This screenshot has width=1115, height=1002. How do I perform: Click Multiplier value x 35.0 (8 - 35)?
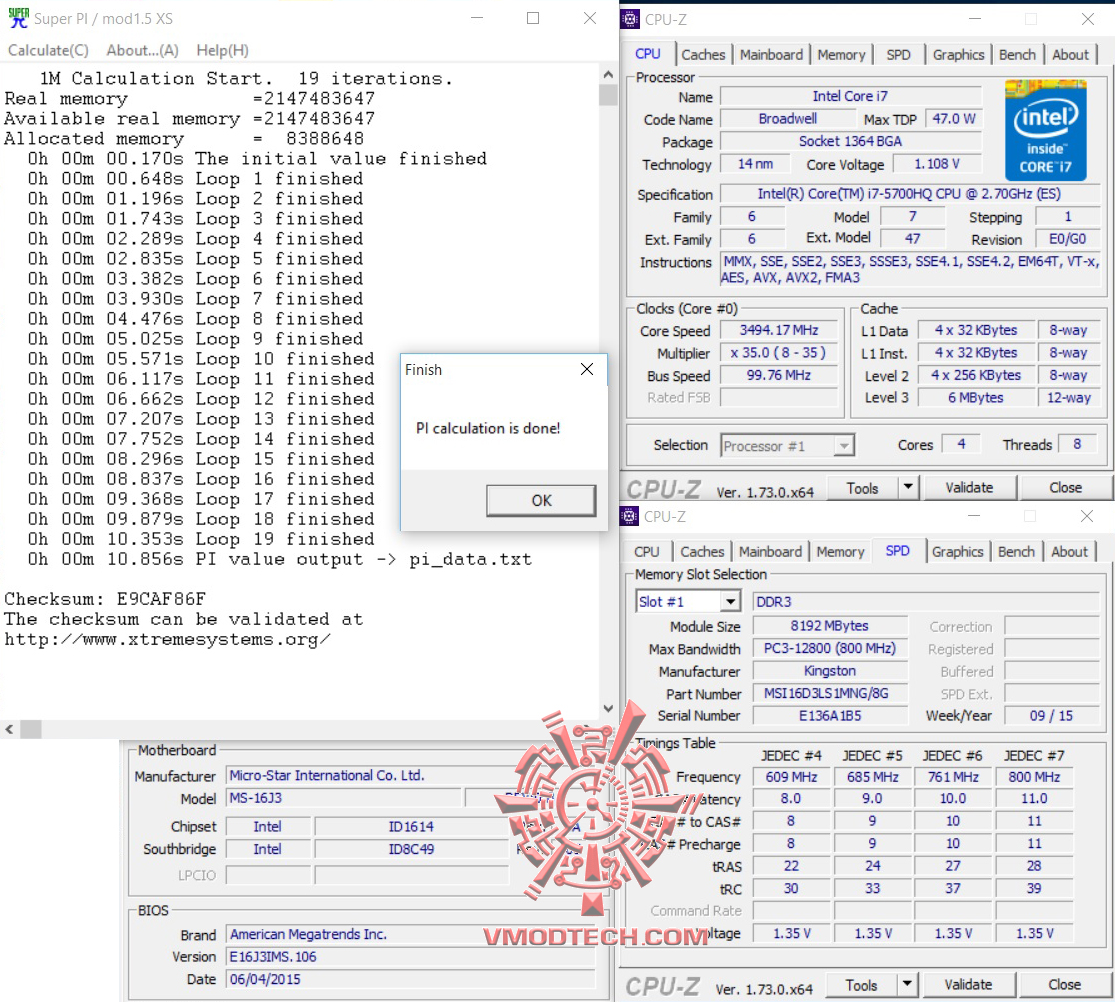(779, 353)
